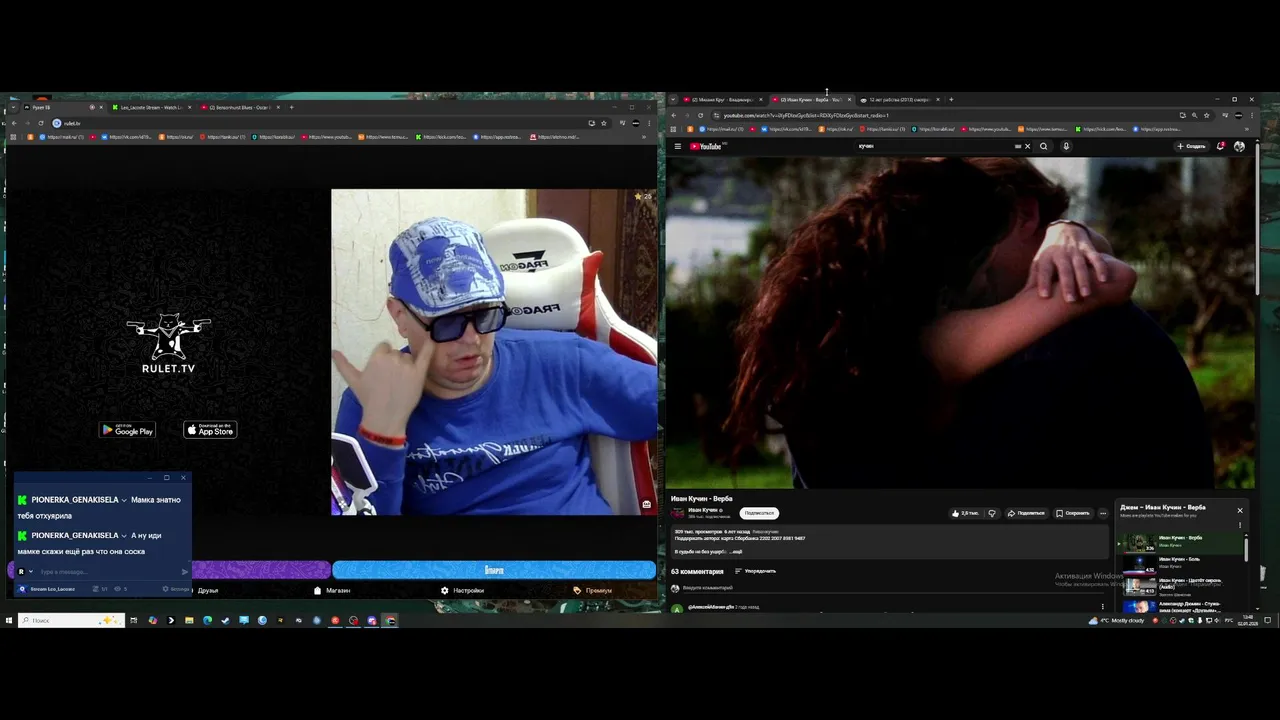
Task: Click the chat message input field
Action: click(x=108, y=572)
